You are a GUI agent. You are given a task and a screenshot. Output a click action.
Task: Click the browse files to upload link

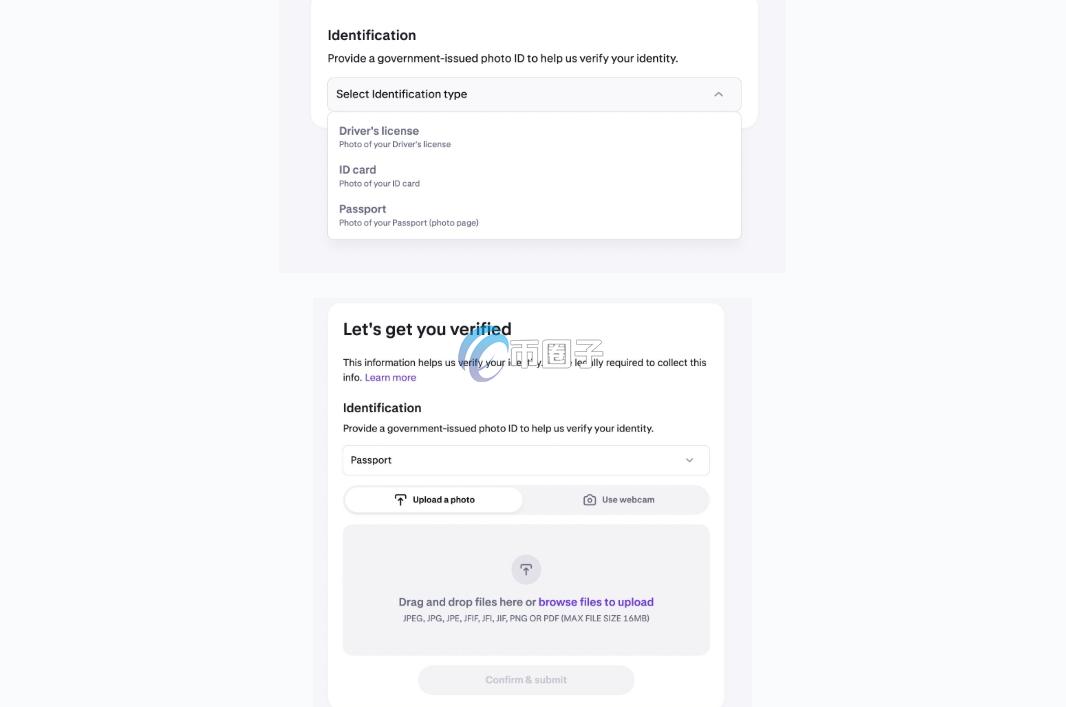click(x=596, y=602)
